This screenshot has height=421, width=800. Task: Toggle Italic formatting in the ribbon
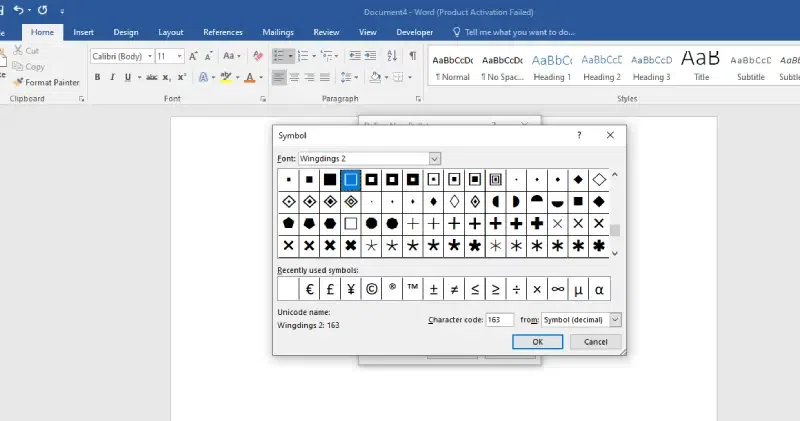[113, 77]
